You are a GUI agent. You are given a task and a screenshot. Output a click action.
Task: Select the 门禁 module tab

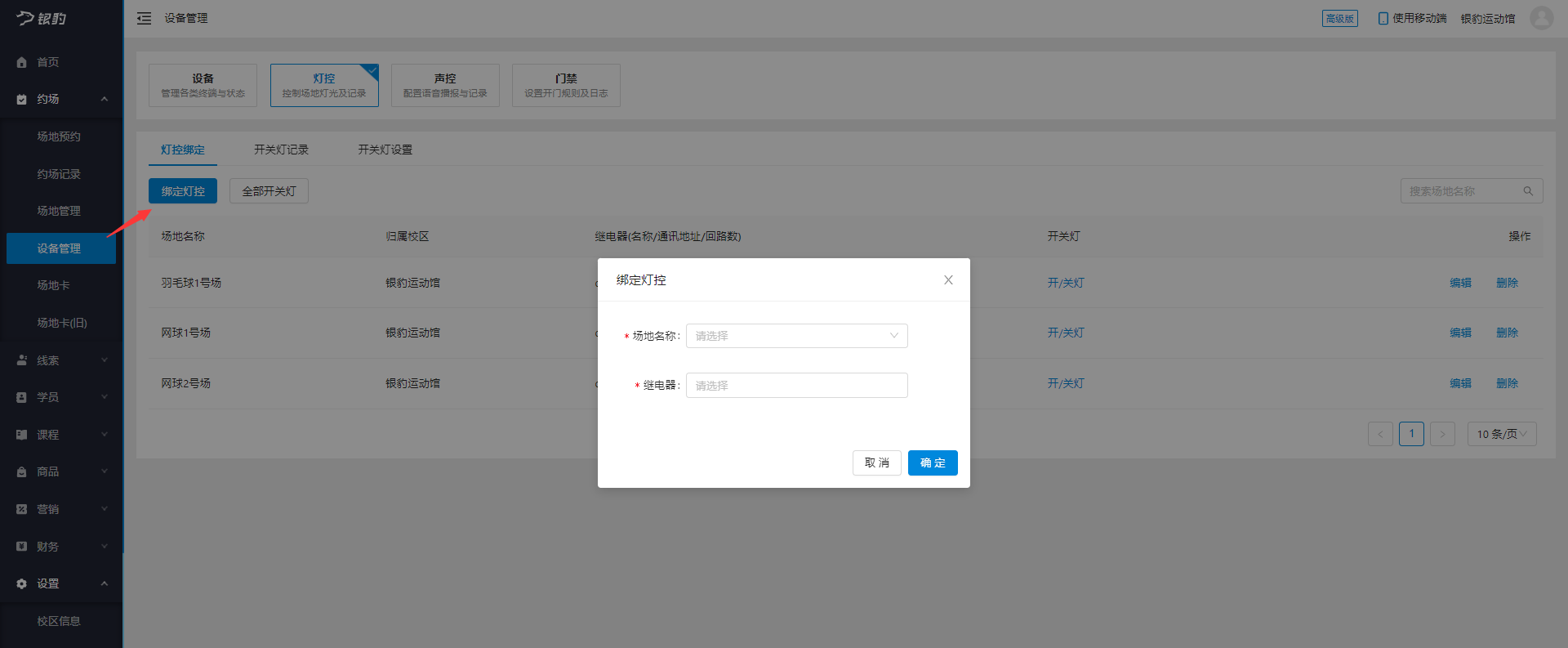point(566,85)
